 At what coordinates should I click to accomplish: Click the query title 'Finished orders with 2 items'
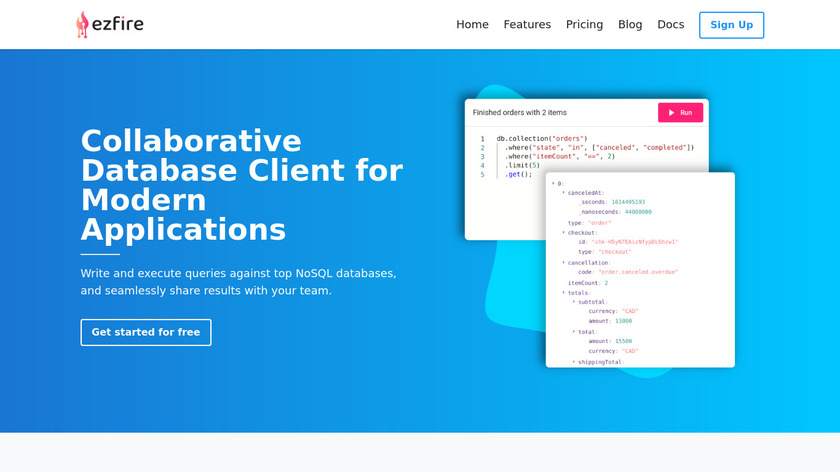pos(519,113)
